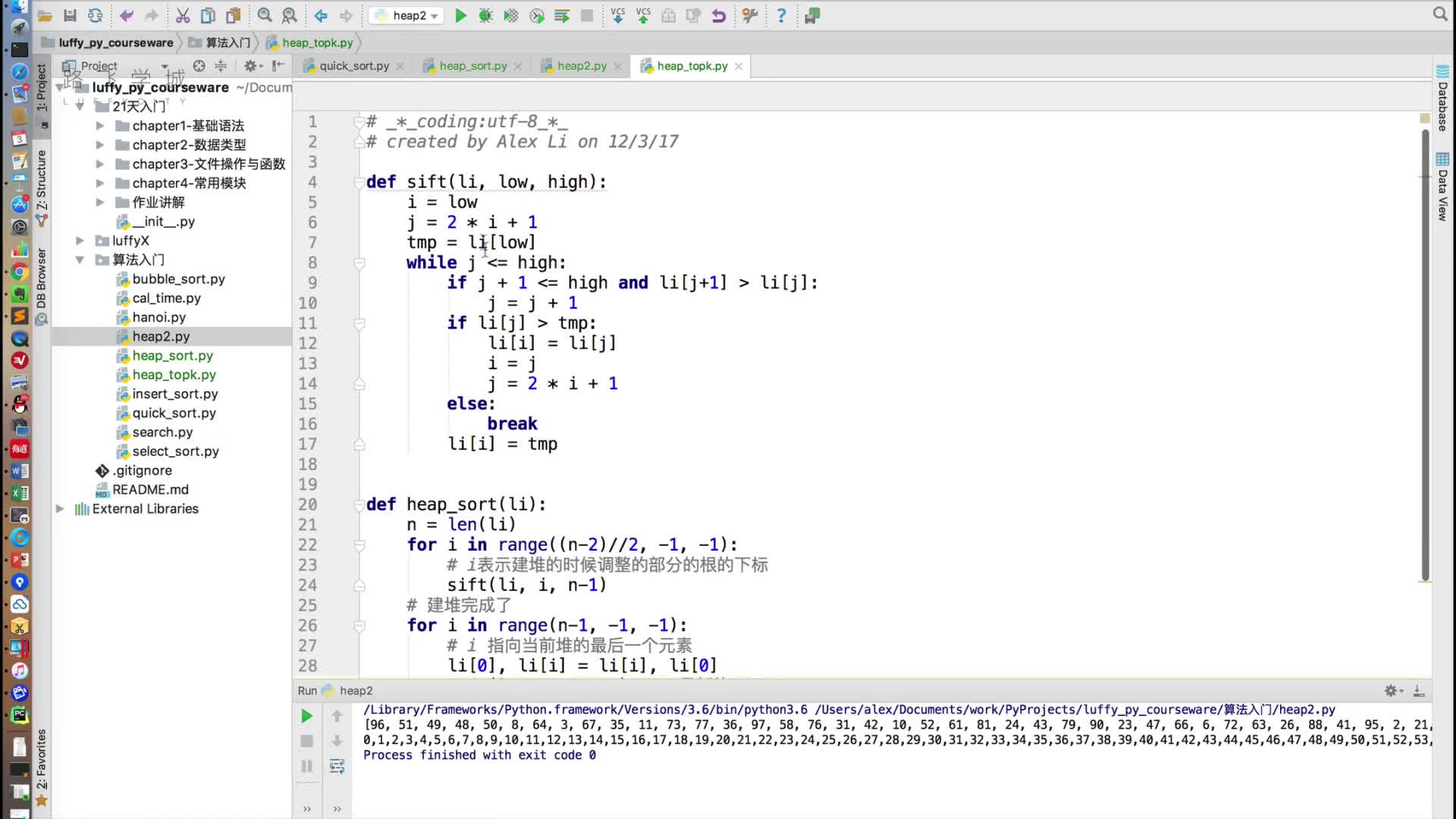The image size is (1456, 819).
Task: Start debugging with the bug icon
Action: (485, 15)
